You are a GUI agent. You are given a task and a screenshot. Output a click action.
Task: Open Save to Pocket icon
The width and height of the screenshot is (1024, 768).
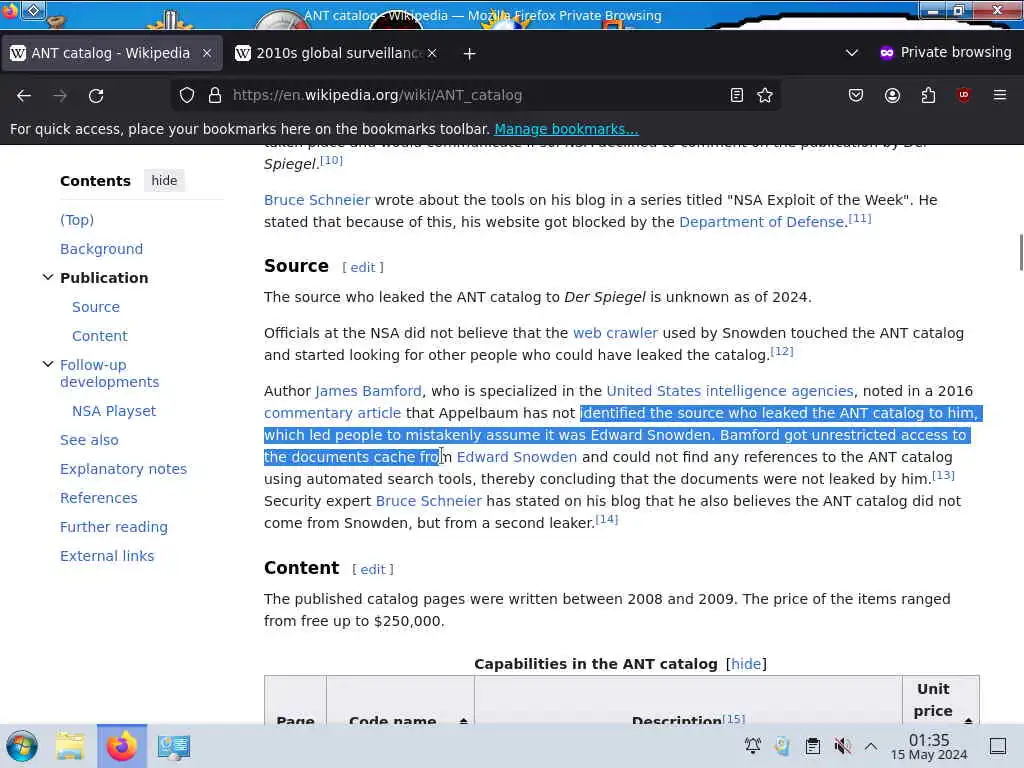click(x=856, y=95)
